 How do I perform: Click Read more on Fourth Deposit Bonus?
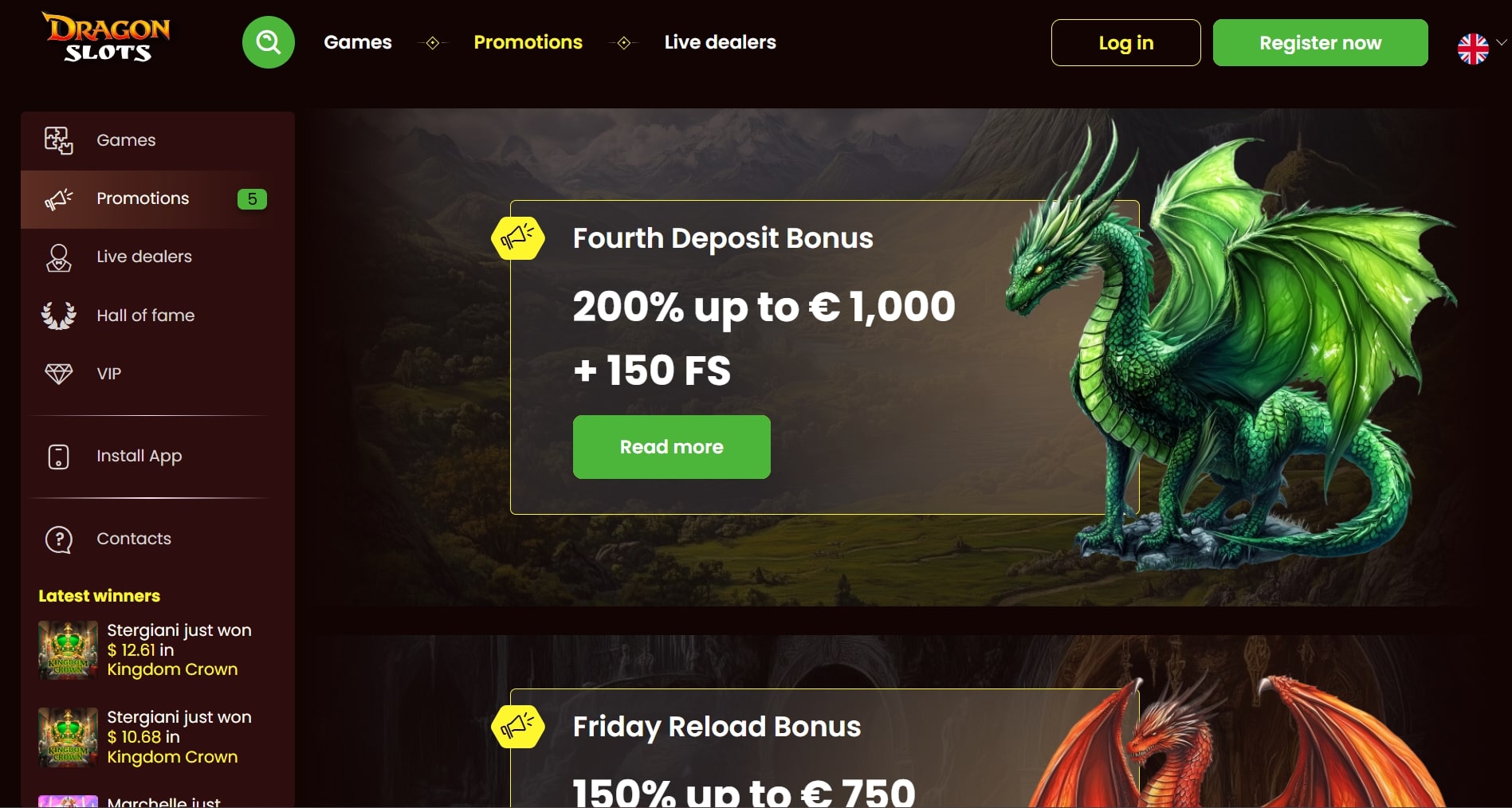pos(671,447)
